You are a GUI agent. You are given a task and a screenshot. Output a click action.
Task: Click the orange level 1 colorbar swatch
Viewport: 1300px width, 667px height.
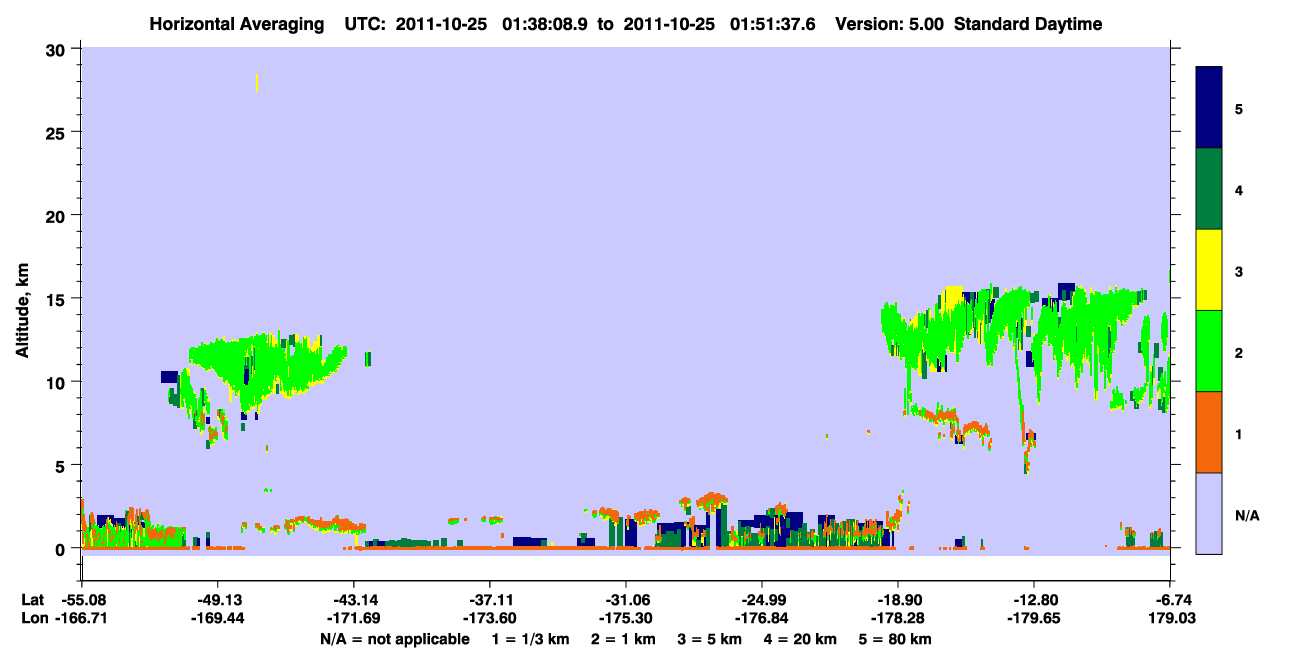pos(1209,432)
